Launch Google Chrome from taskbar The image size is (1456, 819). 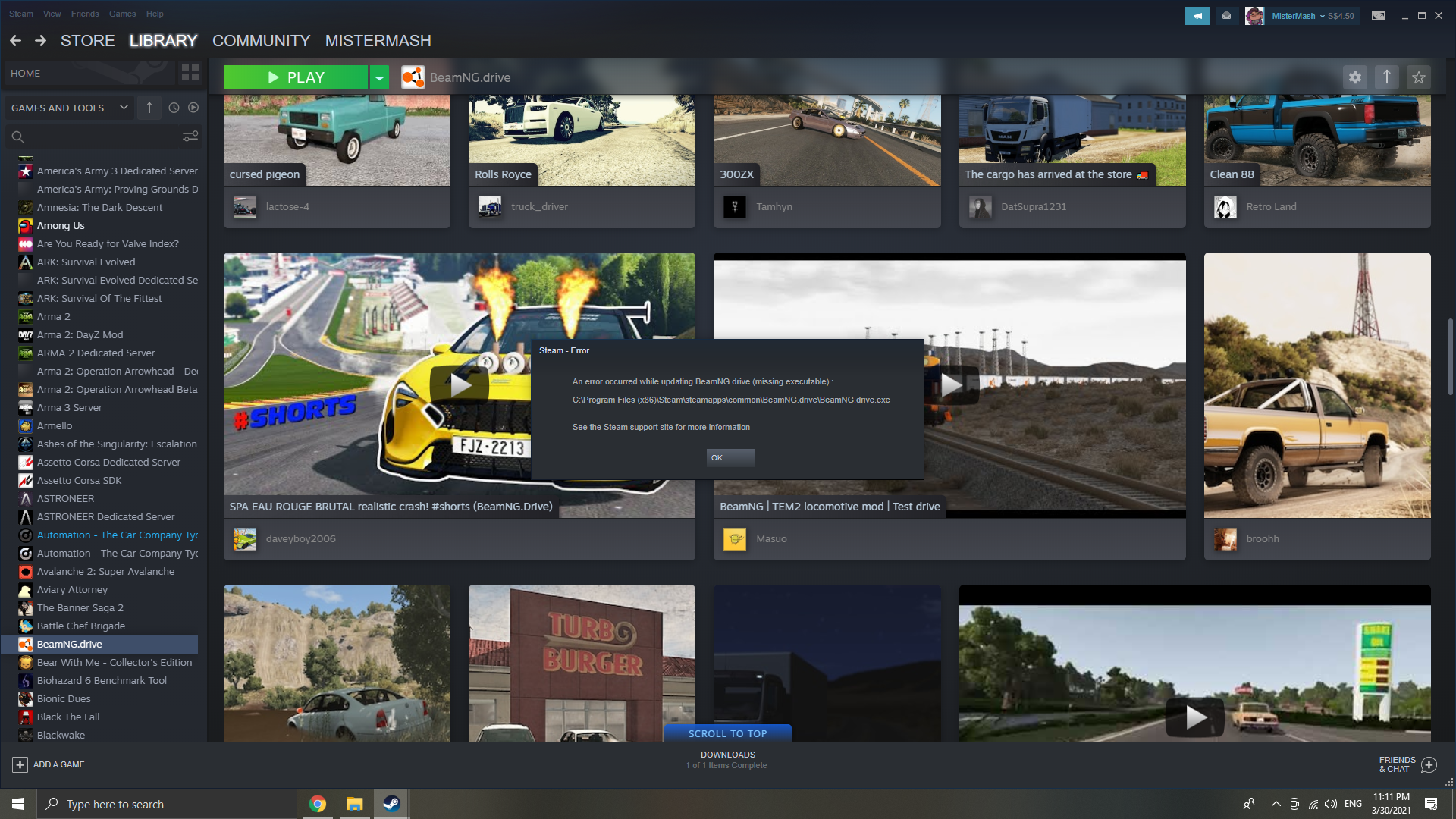coord(318,804)
